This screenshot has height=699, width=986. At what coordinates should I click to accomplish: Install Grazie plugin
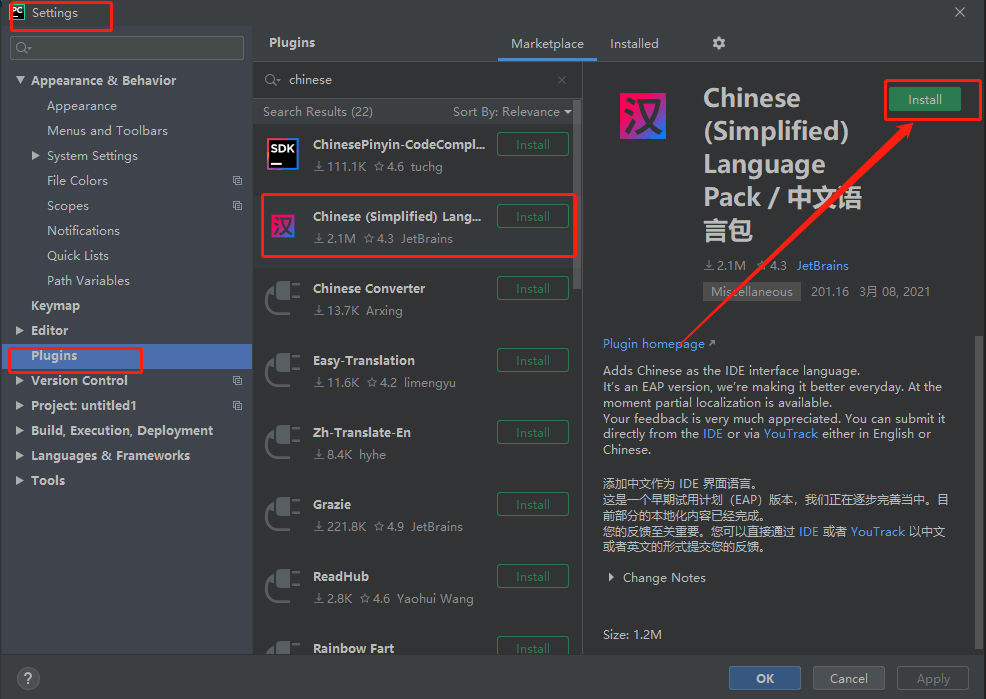(533, 504)
